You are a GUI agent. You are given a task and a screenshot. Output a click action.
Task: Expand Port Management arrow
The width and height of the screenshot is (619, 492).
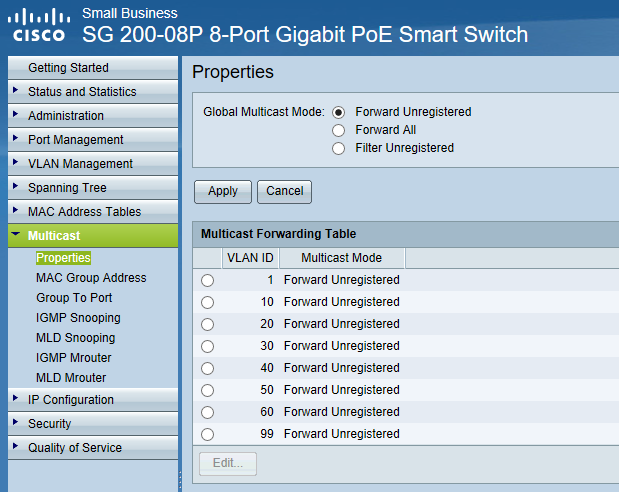tap(15, 138)
